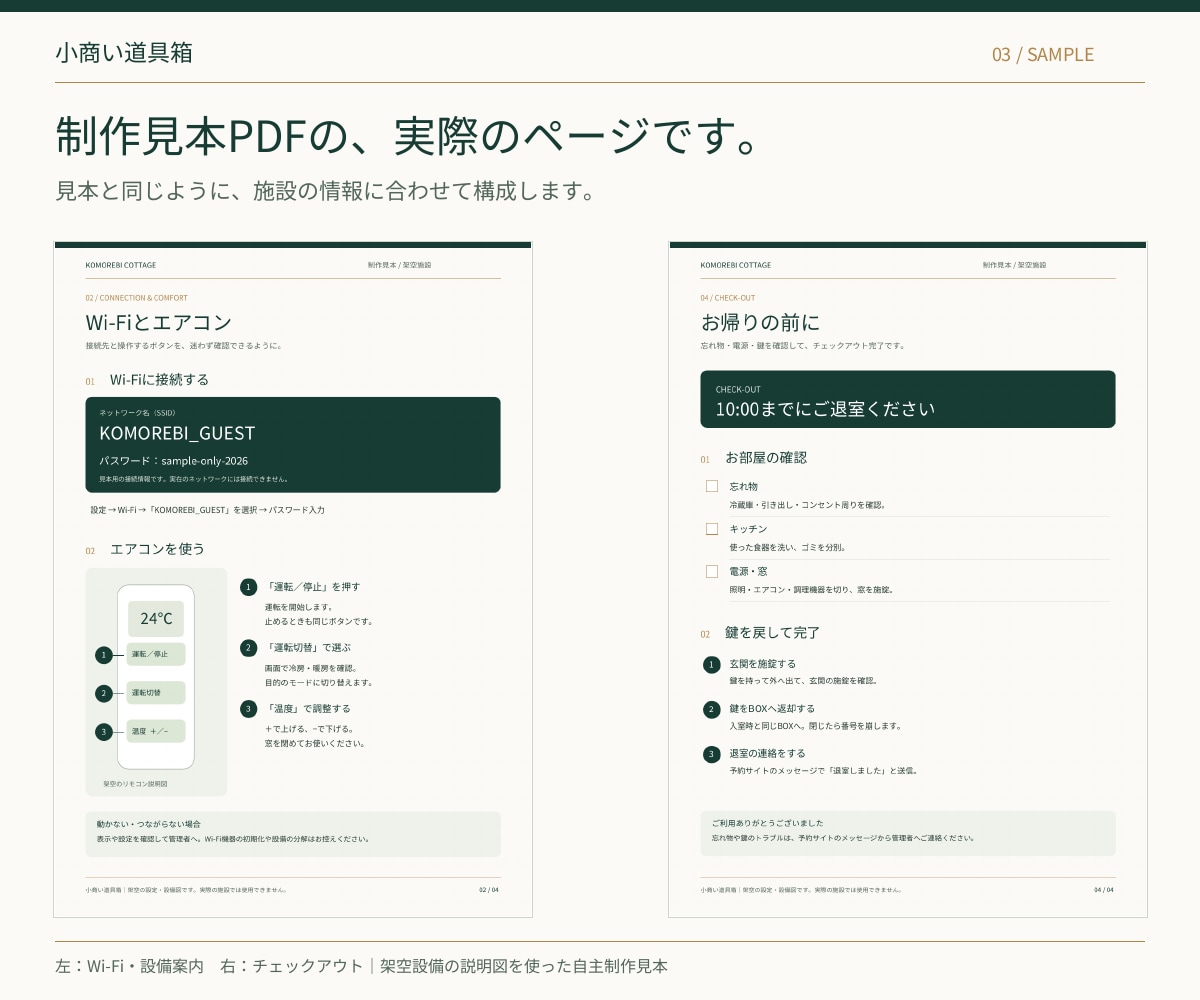This screenshot has width=1200, height=1000.
Task: Click the KOMOREBI_GUEST network name
Action: coord(177,433)
